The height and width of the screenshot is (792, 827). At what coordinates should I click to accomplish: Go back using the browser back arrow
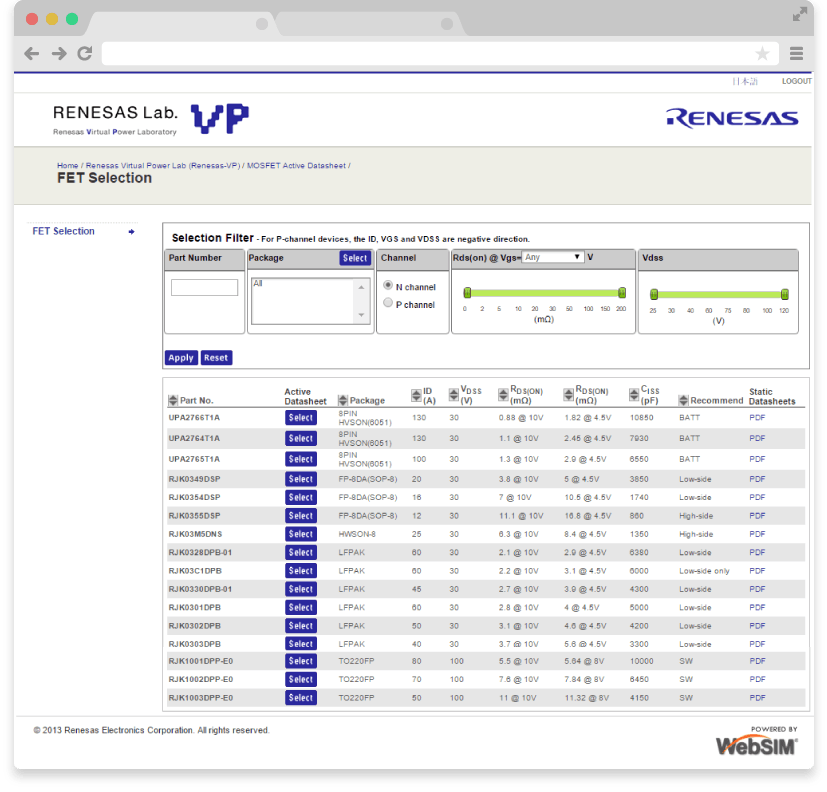click(32, 53)
